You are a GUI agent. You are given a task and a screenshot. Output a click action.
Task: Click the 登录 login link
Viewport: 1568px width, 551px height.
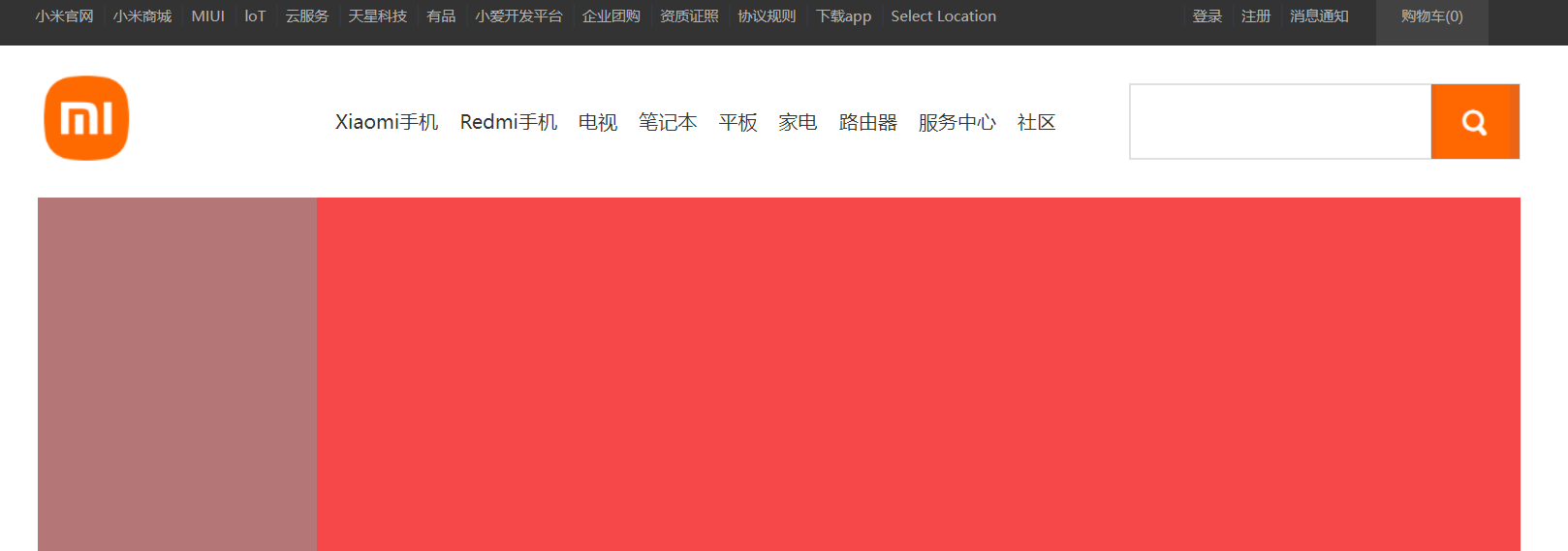pos(1207,16)
